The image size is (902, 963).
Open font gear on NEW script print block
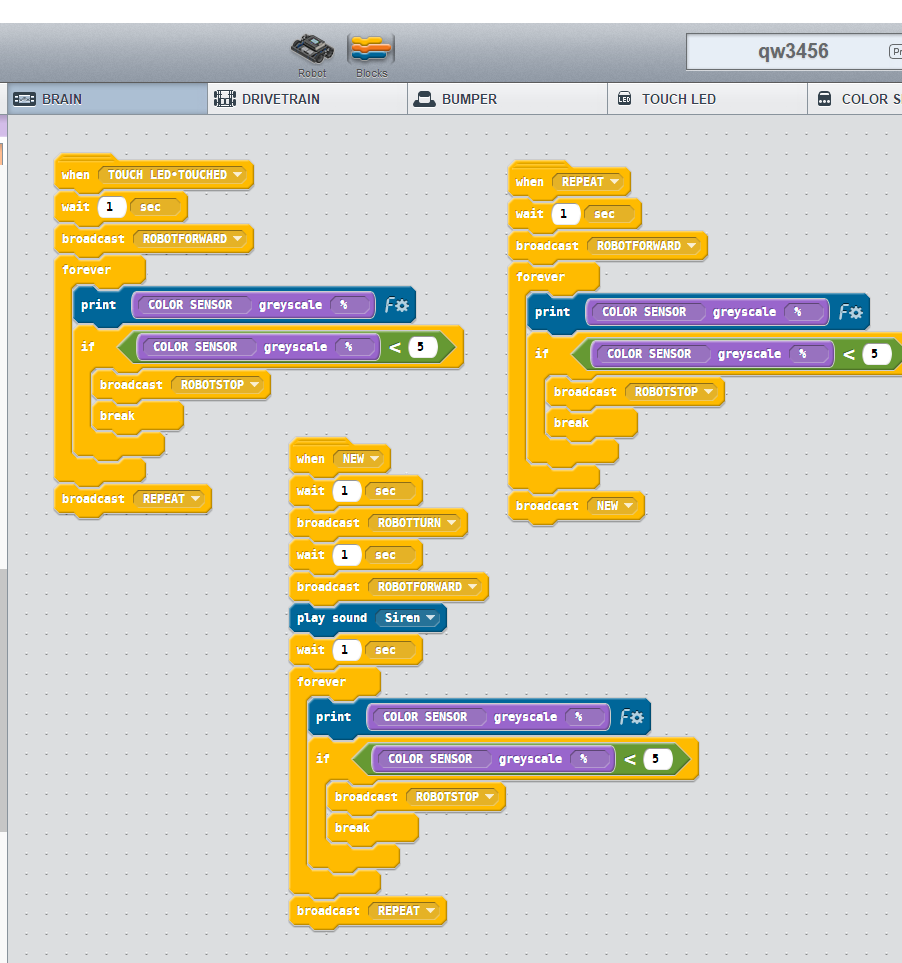631,717
